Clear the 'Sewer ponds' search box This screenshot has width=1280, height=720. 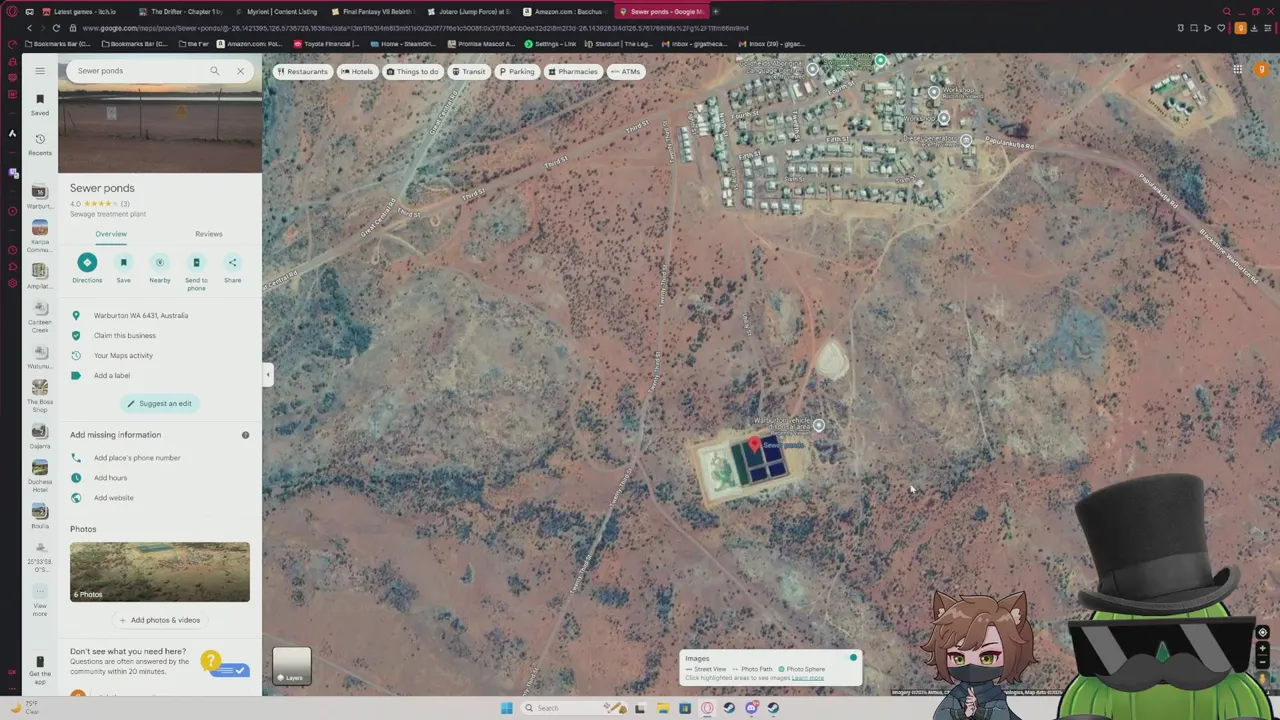pyautogui.click(x=240, y=71)
